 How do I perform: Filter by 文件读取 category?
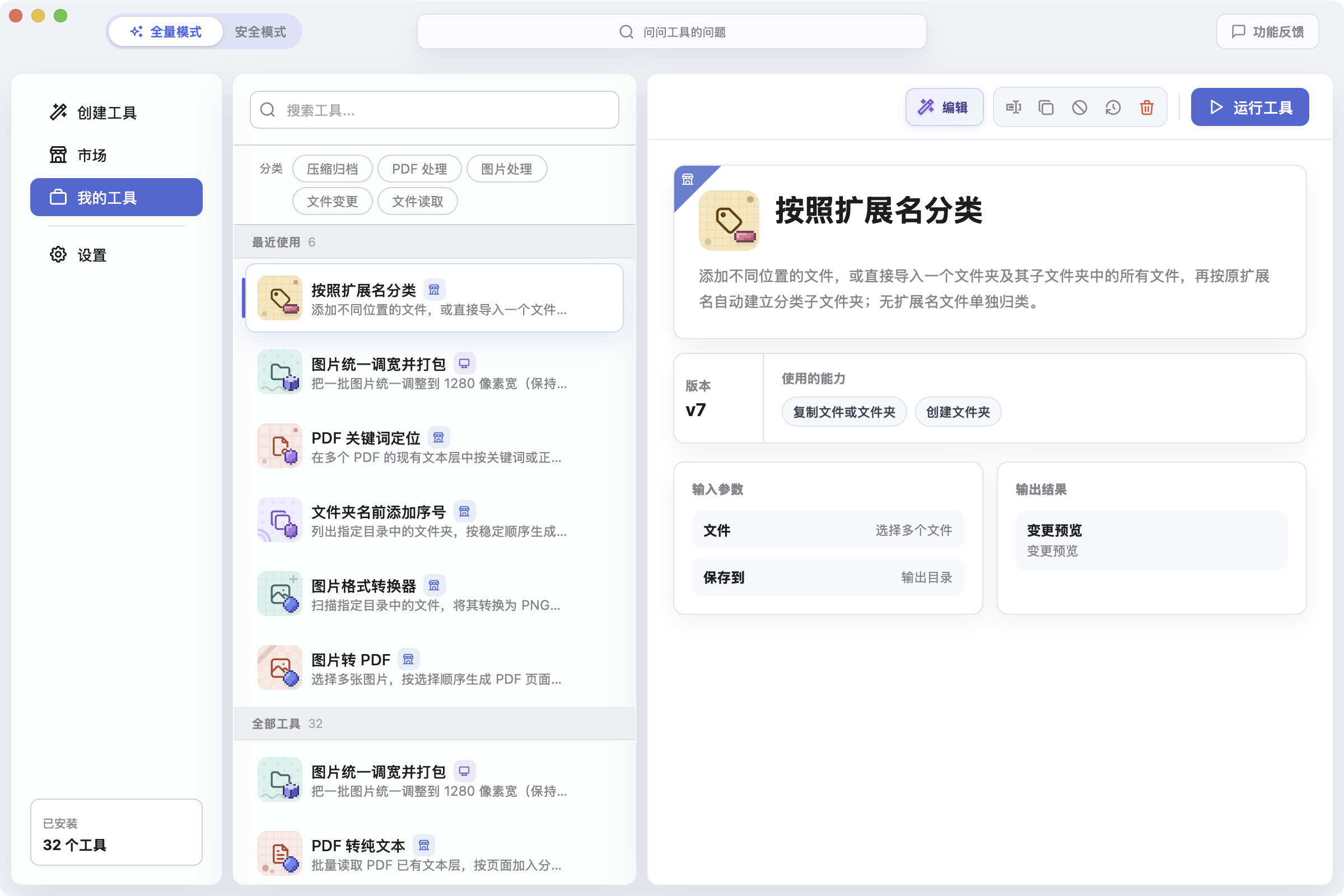click(x=418, y=202)
